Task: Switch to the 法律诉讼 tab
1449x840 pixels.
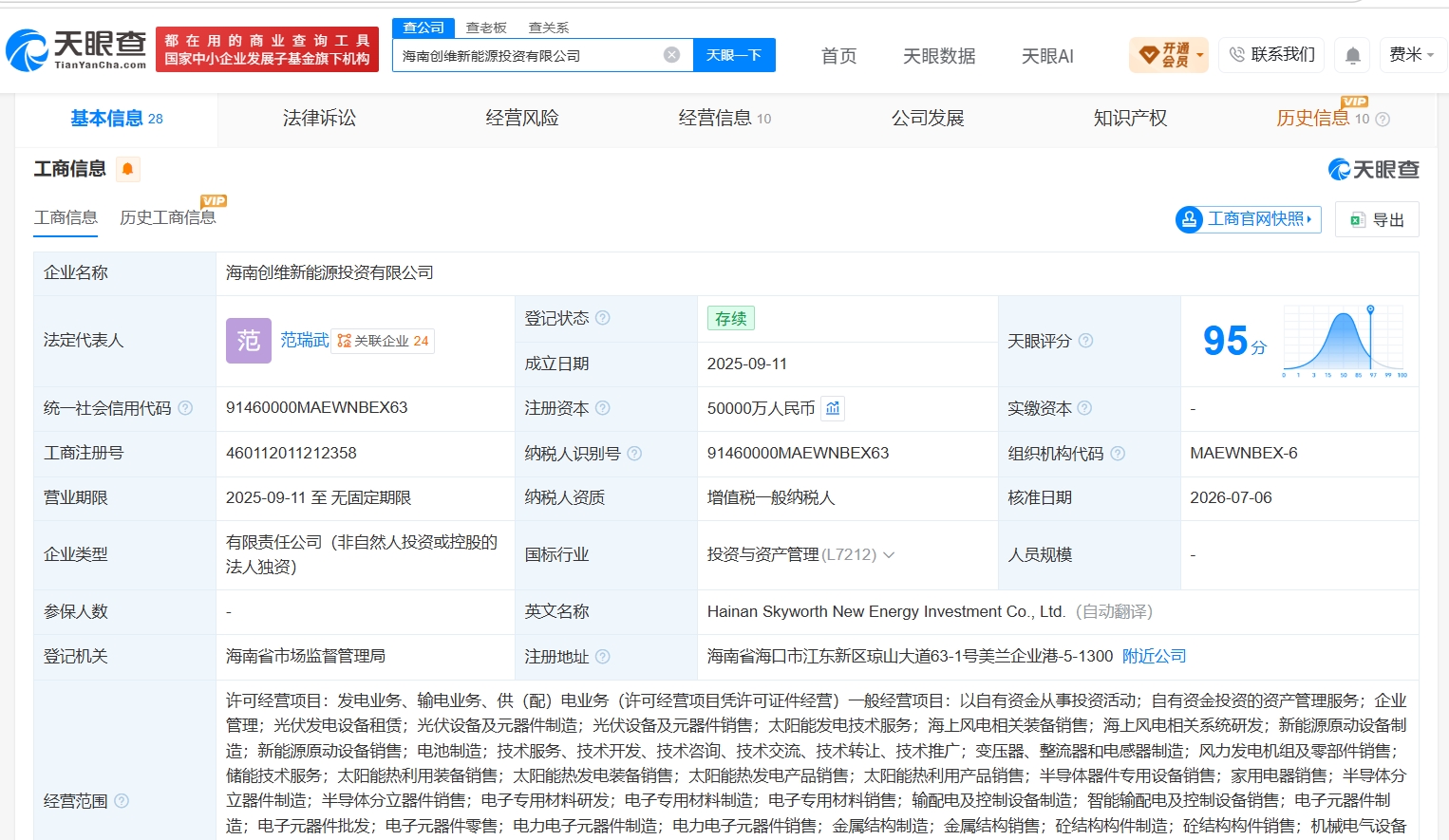Action: click(x=319, y=119)
